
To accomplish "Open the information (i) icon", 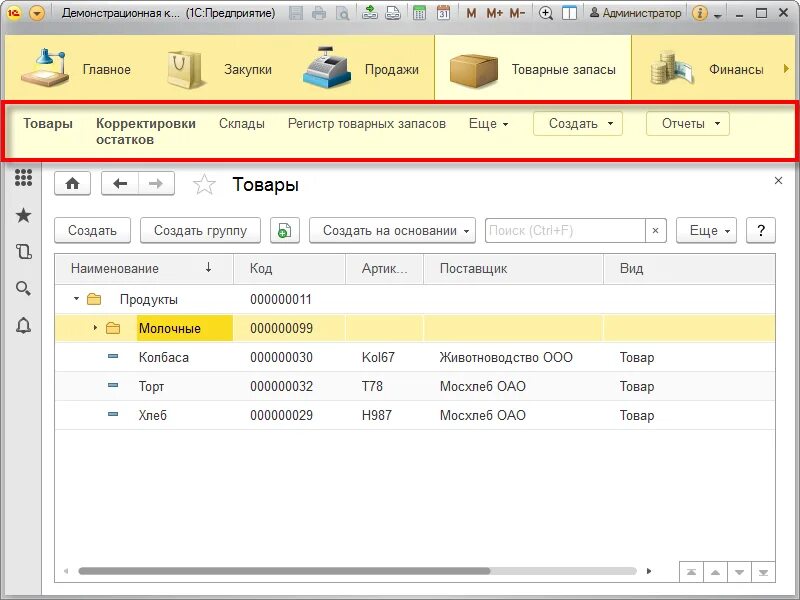I will click(699, 13).
